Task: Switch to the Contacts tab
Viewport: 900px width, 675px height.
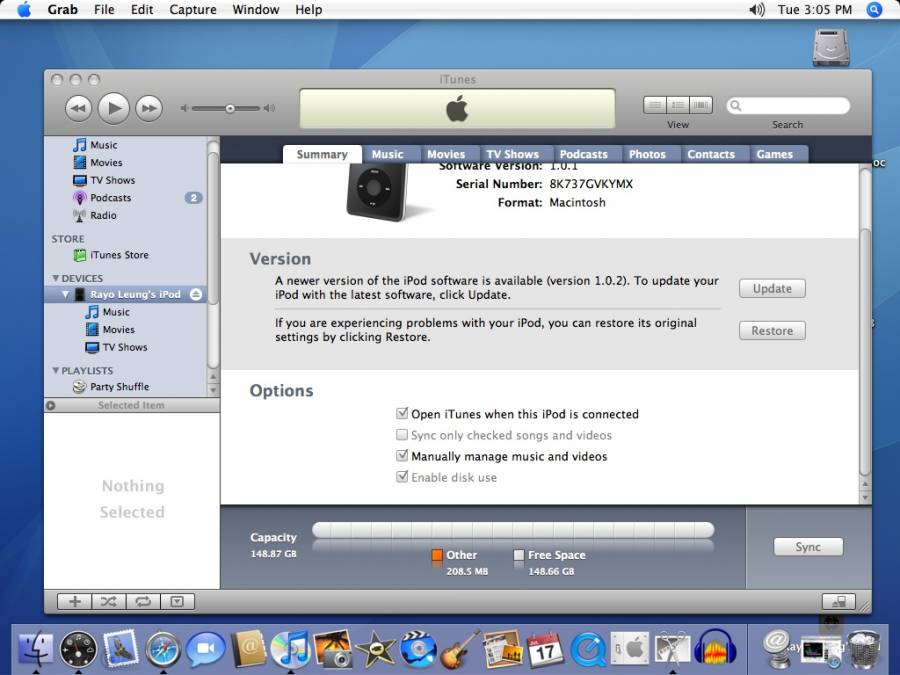Action: click(x=711, y=154)
